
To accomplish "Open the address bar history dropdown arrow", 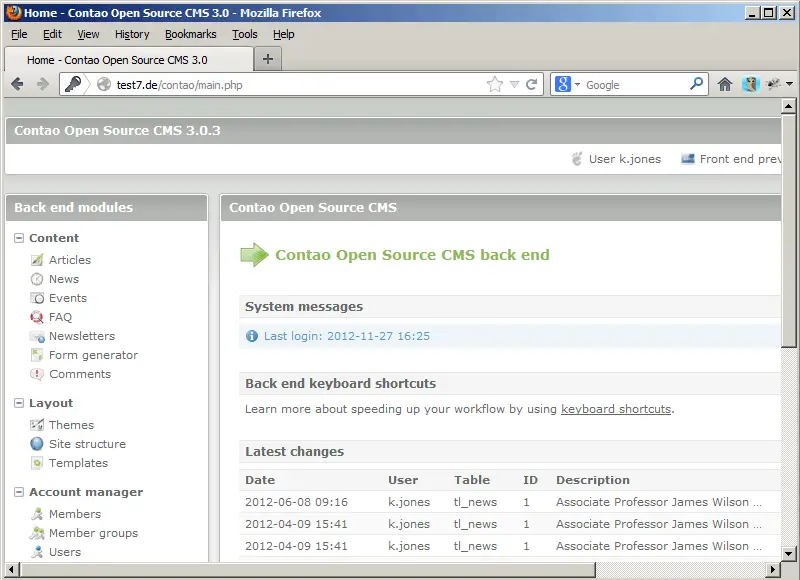I will pos(514,85).
